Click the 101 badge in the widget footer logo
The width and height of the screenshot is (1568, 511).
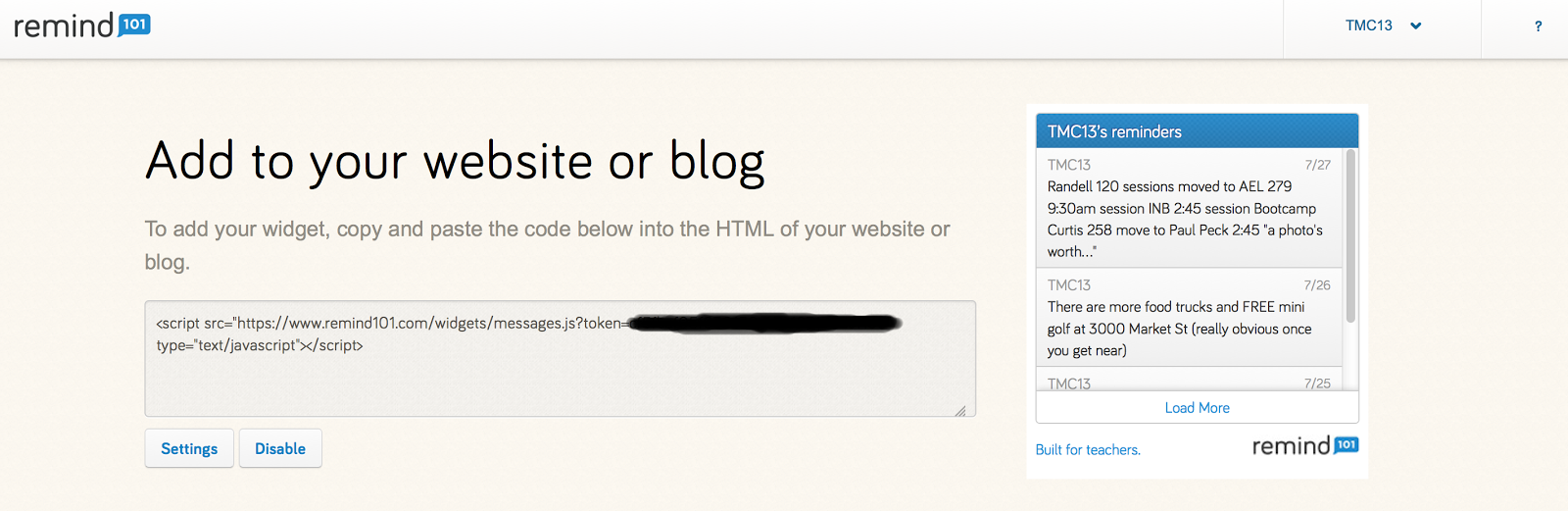[x=1347, y=445]
